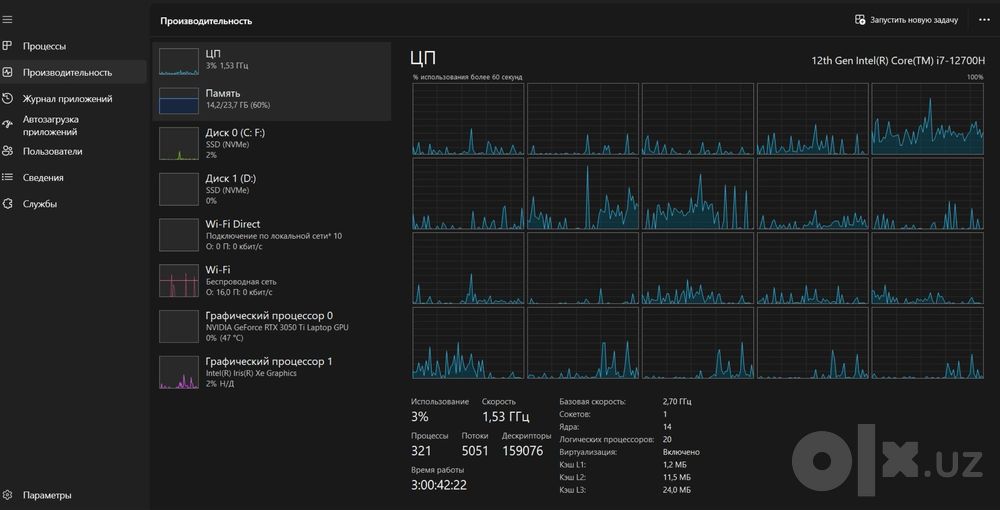Click the Дескрипторы 159076 value
The width and height of the screenshot is (1000, 510).
point(523,451)
